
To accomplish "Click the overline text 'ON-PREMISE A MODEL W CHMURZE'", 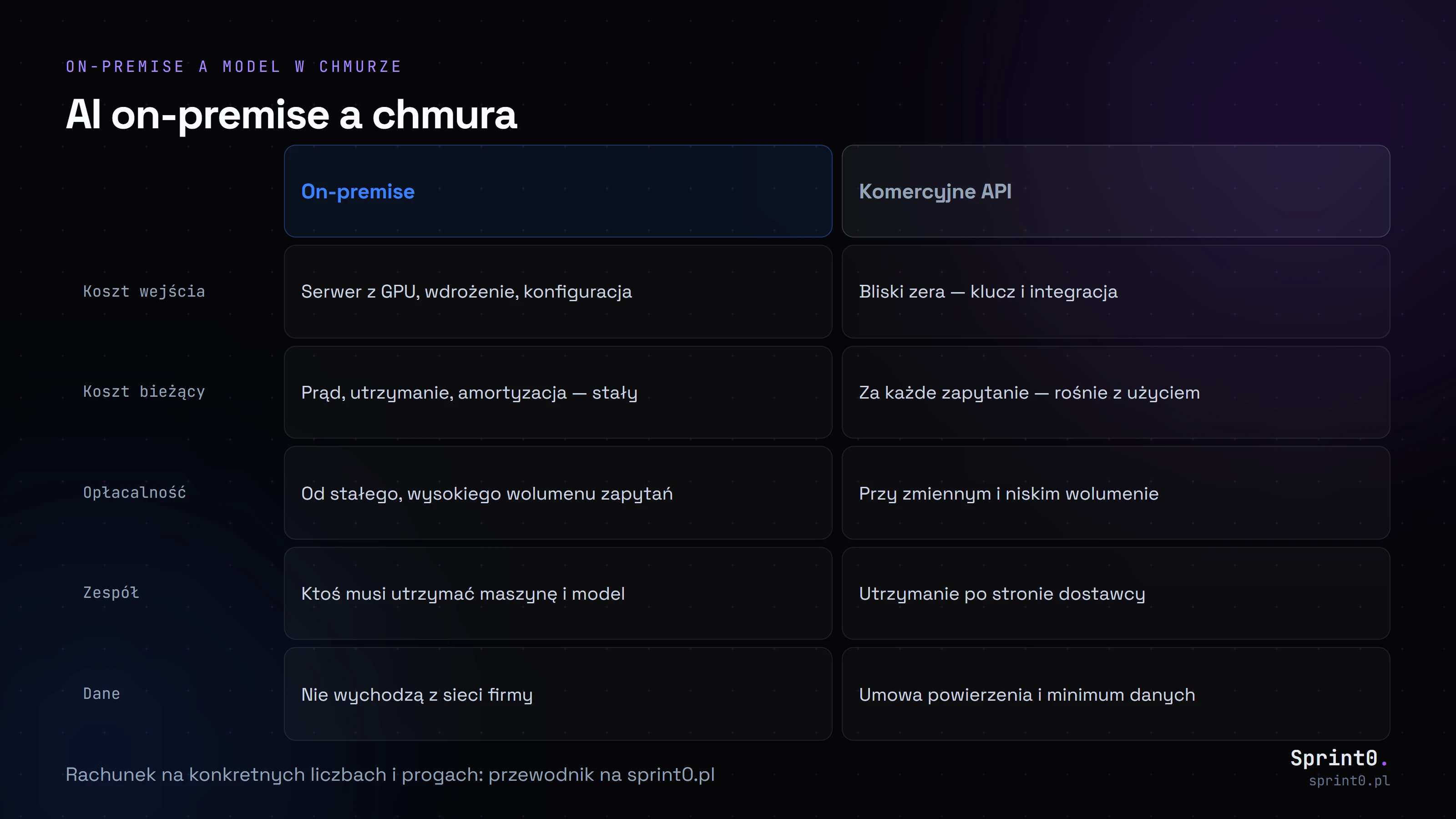I will tap(233, 67).
